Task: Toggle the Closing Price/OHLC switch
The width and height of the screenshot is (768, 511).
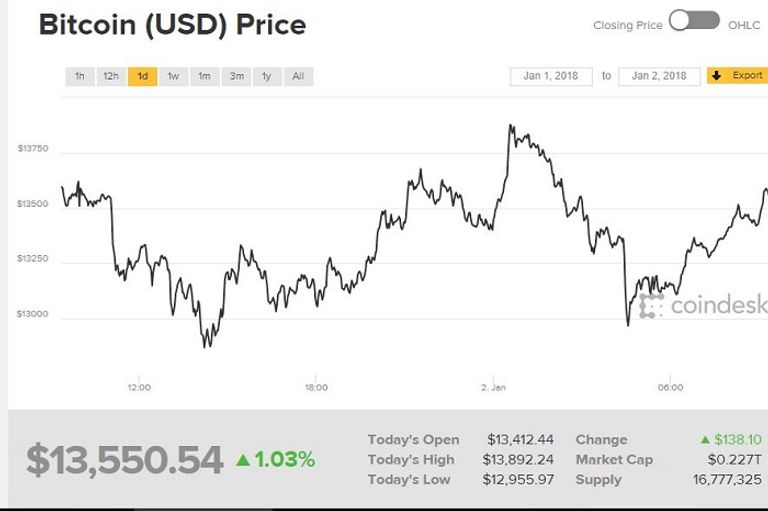Action: coord(695,21)
